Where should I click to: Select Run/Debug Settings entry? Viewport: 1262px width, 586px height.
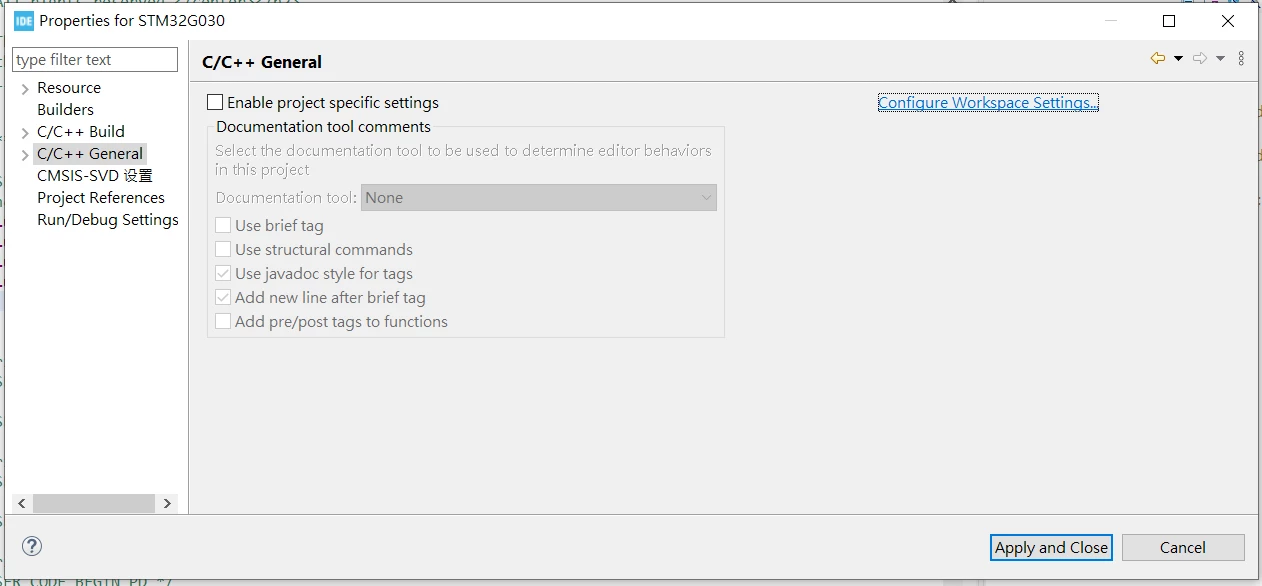[108, 220]
